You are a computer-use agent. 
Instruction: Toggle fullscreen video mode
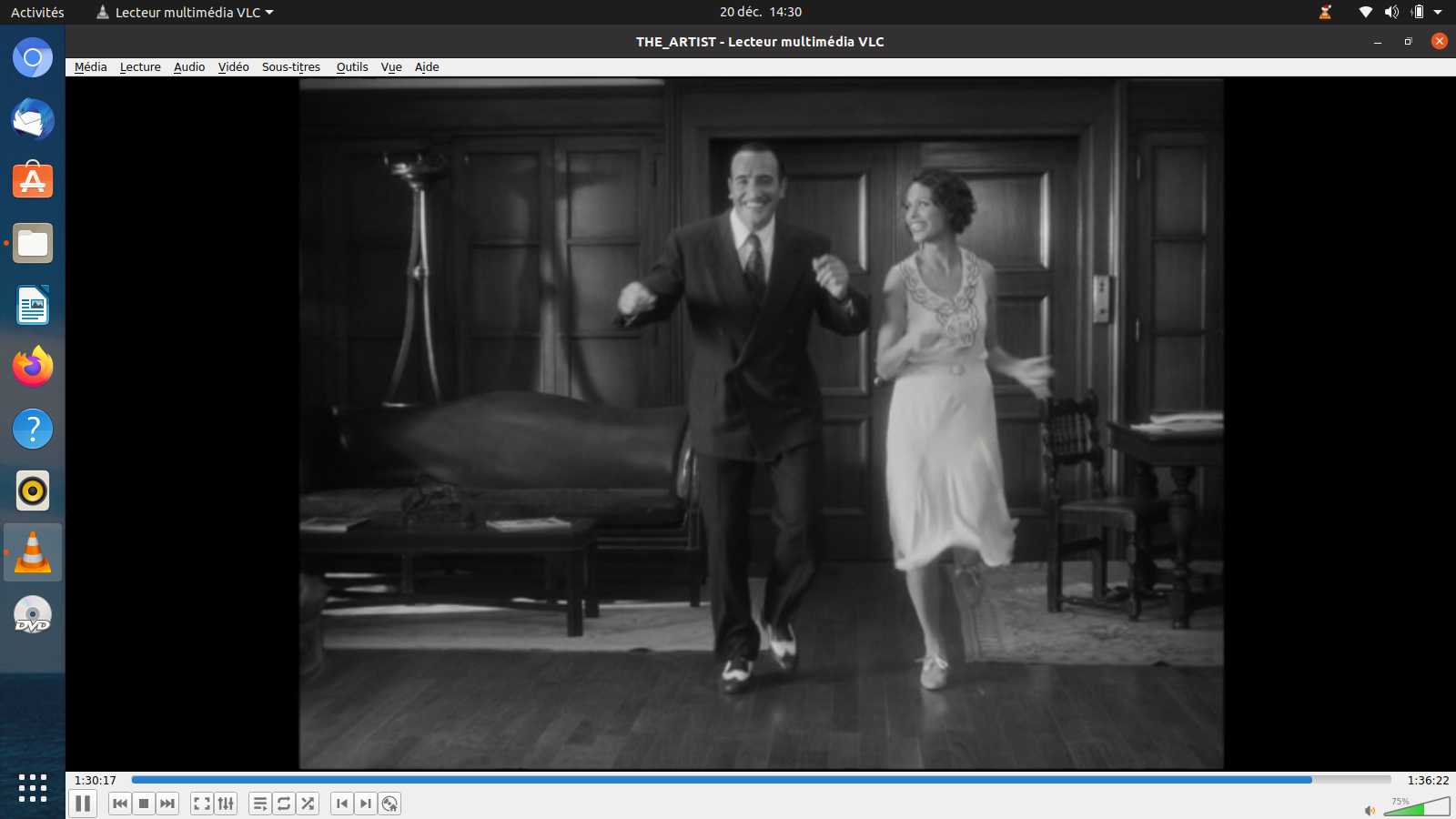click(x=202, y=804)
